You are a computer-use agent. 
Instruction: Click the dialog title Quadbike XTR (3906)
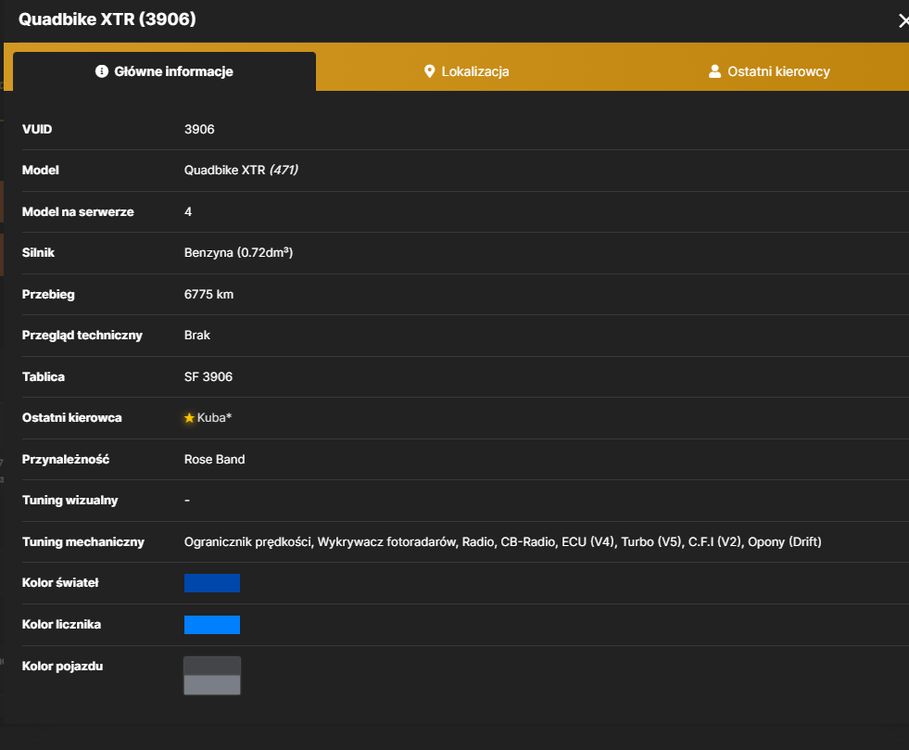click(107, 19)
